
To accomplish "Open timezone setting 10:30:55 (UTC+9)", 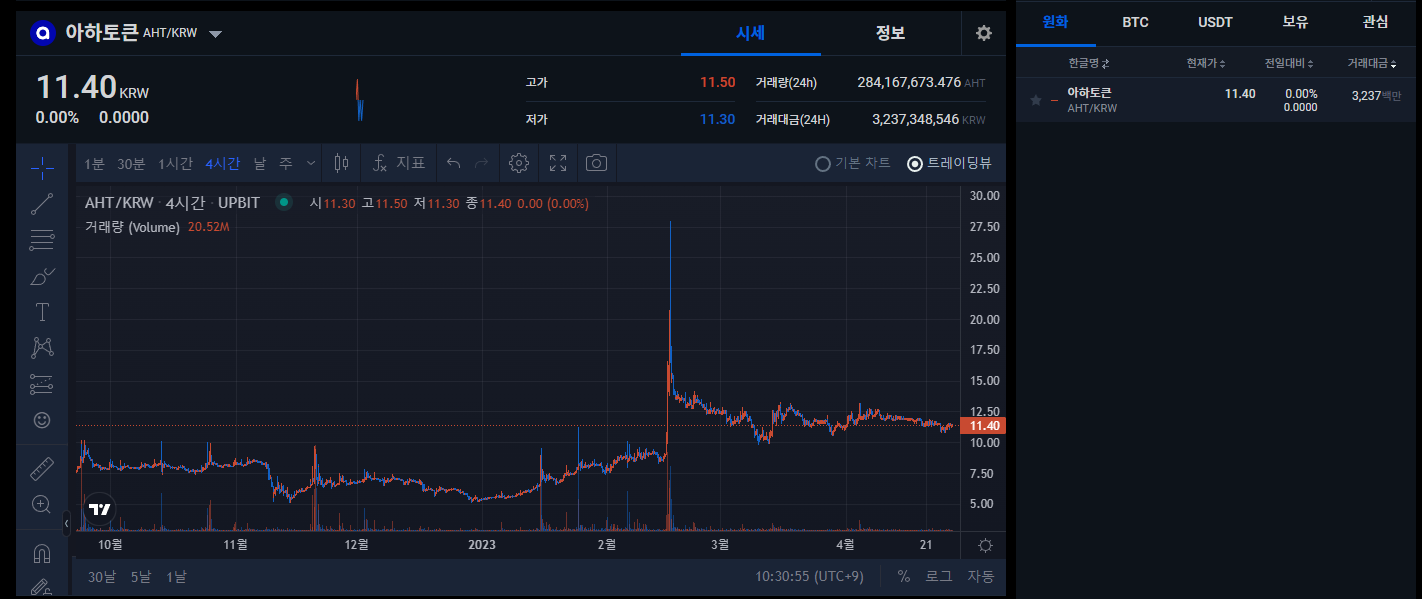I will [x=809, y=576].
